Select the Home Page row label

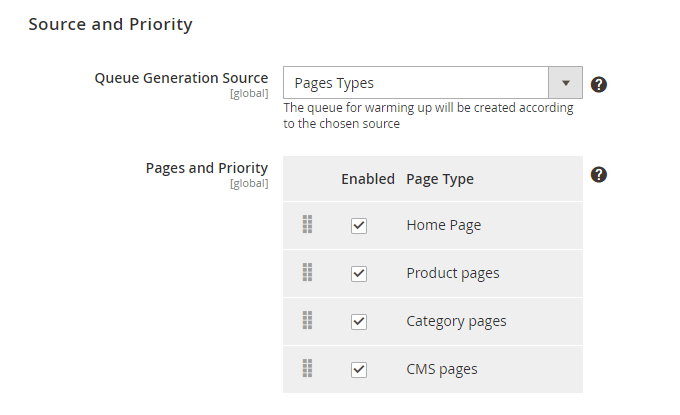click(443, 225)
